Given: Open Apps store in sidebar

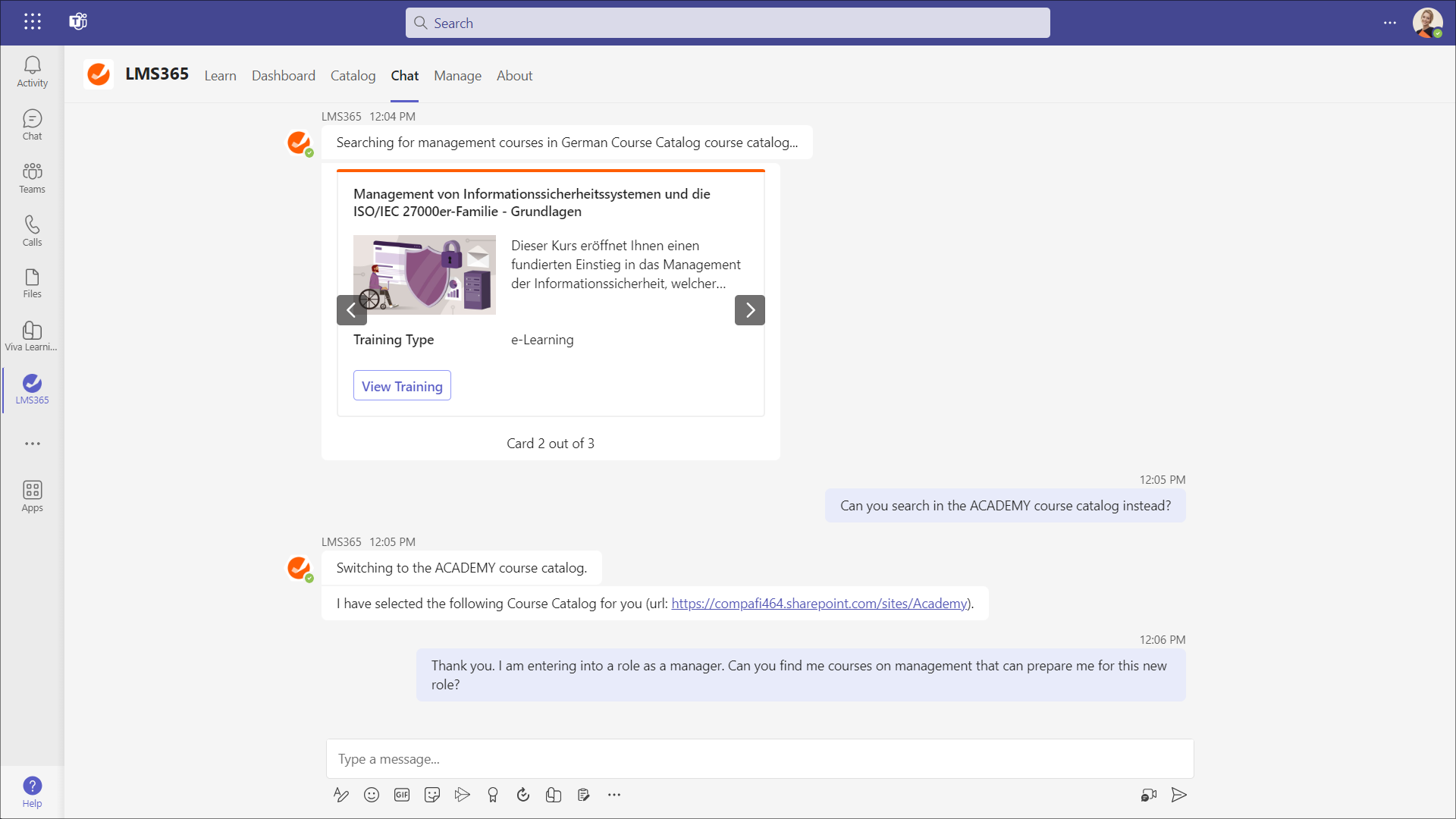Looking at the screenshot, I should [x=32, y=496].
